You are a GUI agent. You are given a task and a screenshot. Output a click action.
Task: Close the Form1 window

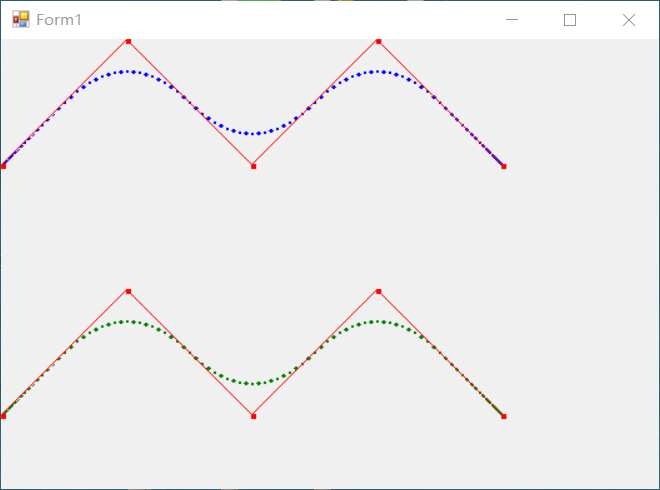tap(629, 20)
